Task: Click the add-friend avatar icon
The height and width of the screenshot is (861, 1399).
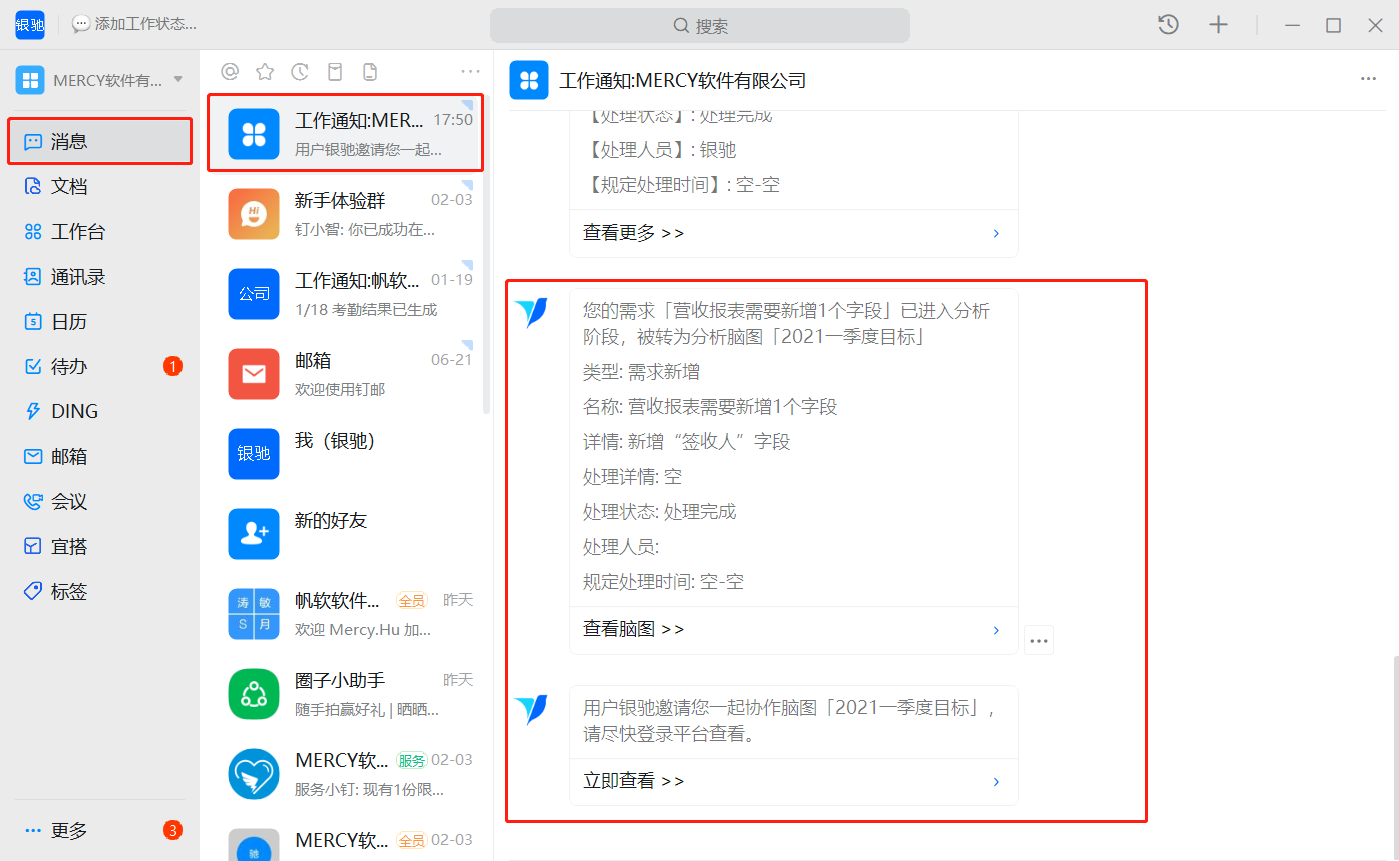Action: pyautogui.click(x=254, y=534)
